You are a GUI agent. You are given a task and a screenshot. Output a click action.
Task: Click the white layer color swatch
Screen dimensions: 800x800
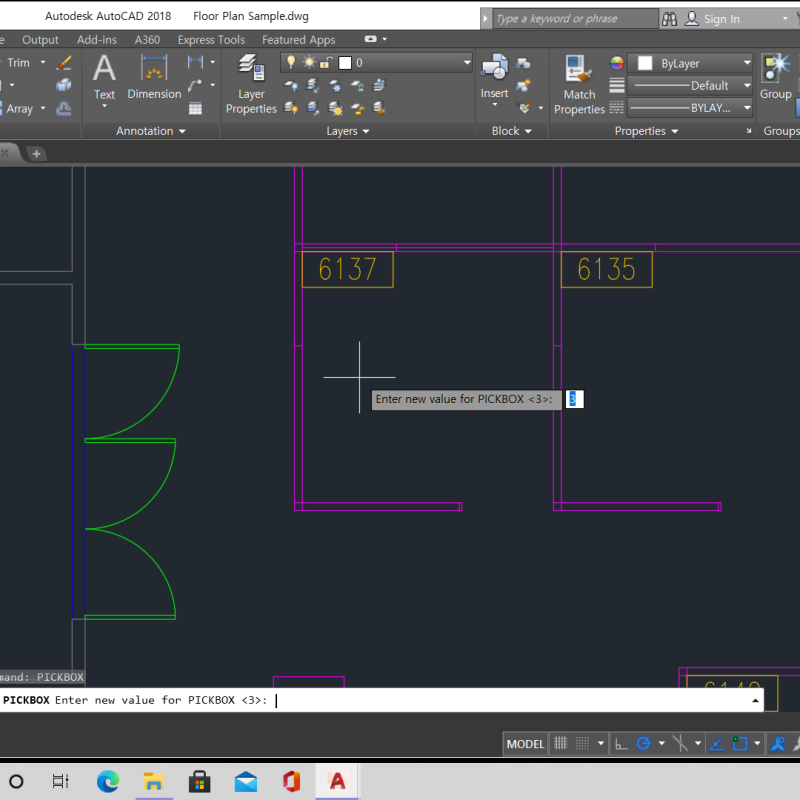pyautogui.click(x=345, y=63)
